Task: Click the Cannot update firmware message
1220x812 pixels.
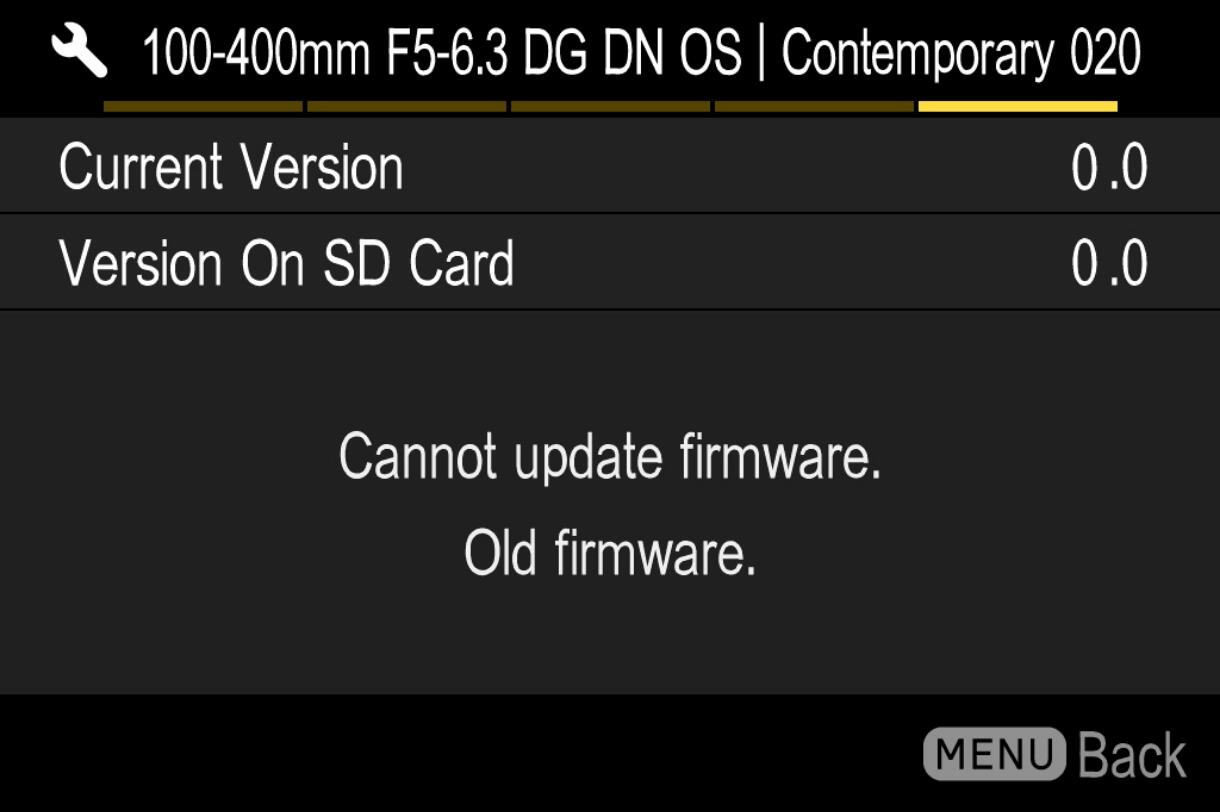Action: [610, 457]
